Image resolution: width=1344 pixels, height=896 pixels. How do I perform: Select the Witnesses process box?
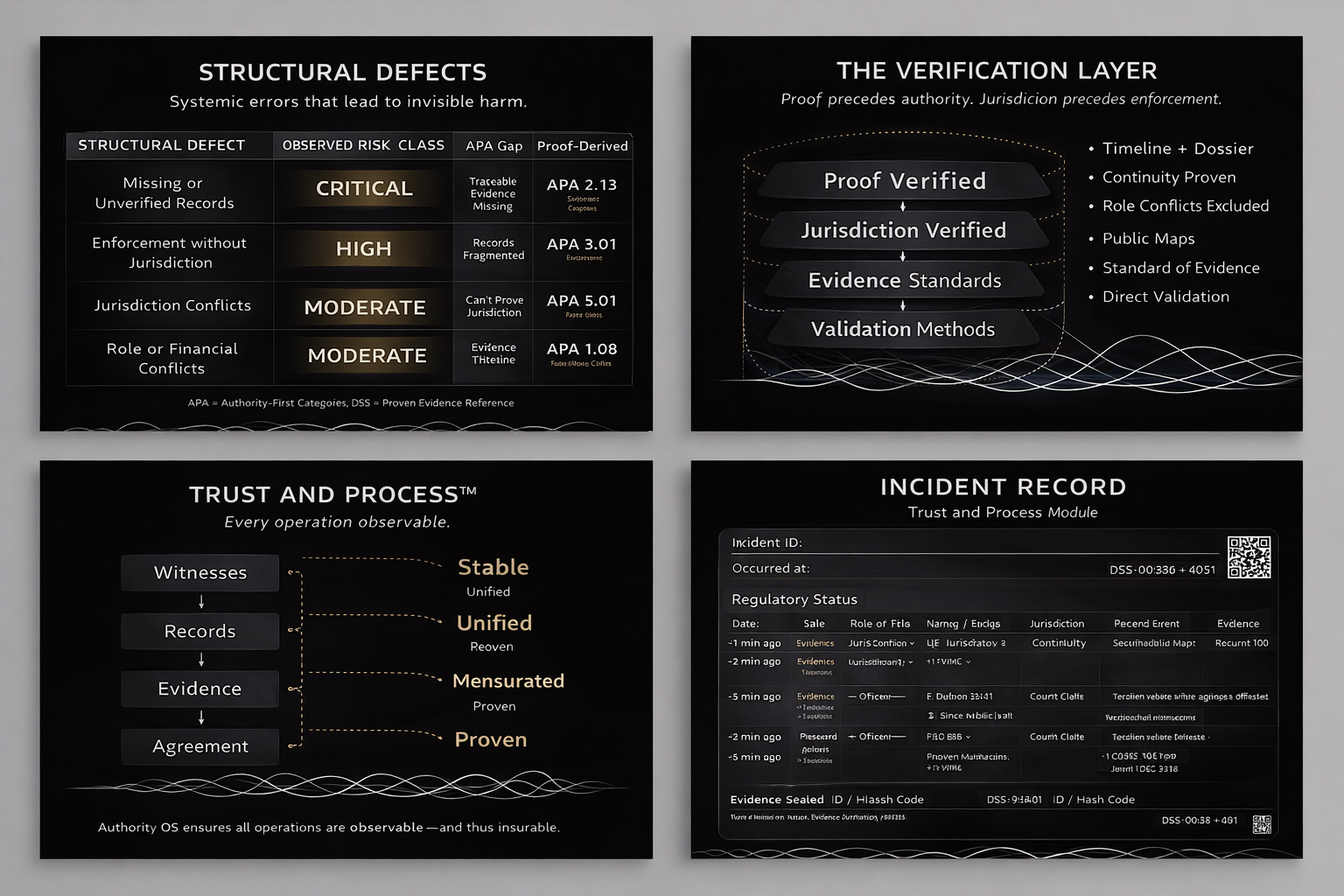[199, 573]
